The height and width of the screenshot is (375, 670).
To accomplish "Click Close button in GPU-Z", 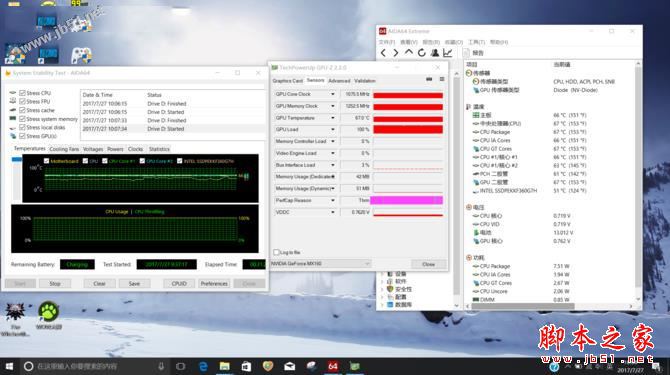I will tap(429, 264).
